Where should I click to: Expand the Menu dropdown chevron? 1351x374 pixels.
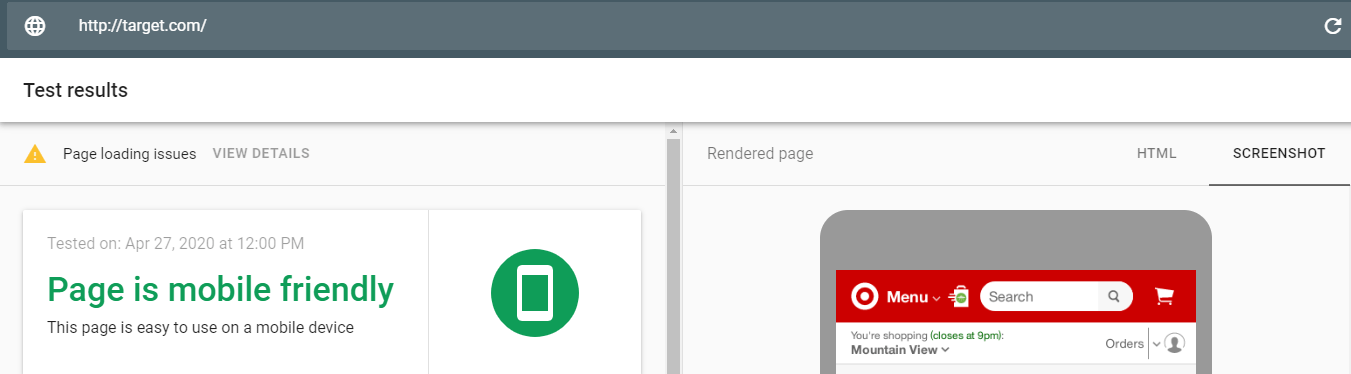(x=936, y=298)
